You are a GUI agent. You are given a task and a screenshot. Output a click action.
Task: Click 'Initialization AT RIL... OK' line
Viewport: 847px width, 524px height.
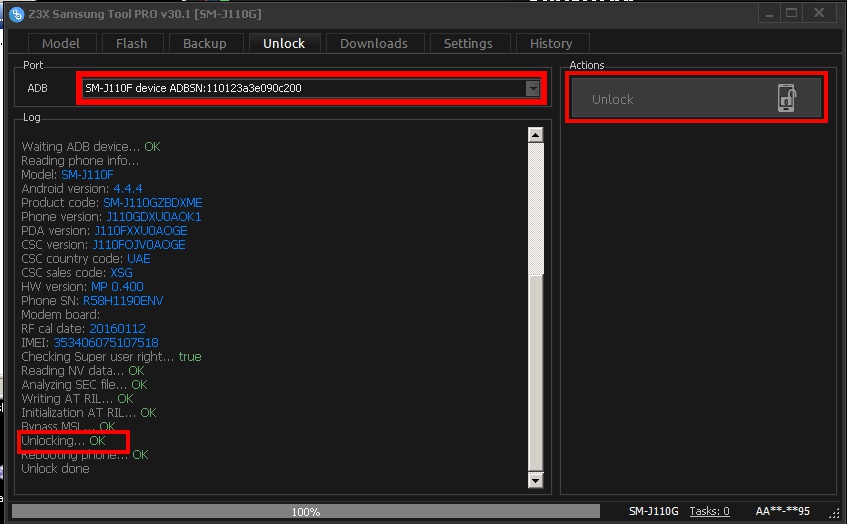89,413
